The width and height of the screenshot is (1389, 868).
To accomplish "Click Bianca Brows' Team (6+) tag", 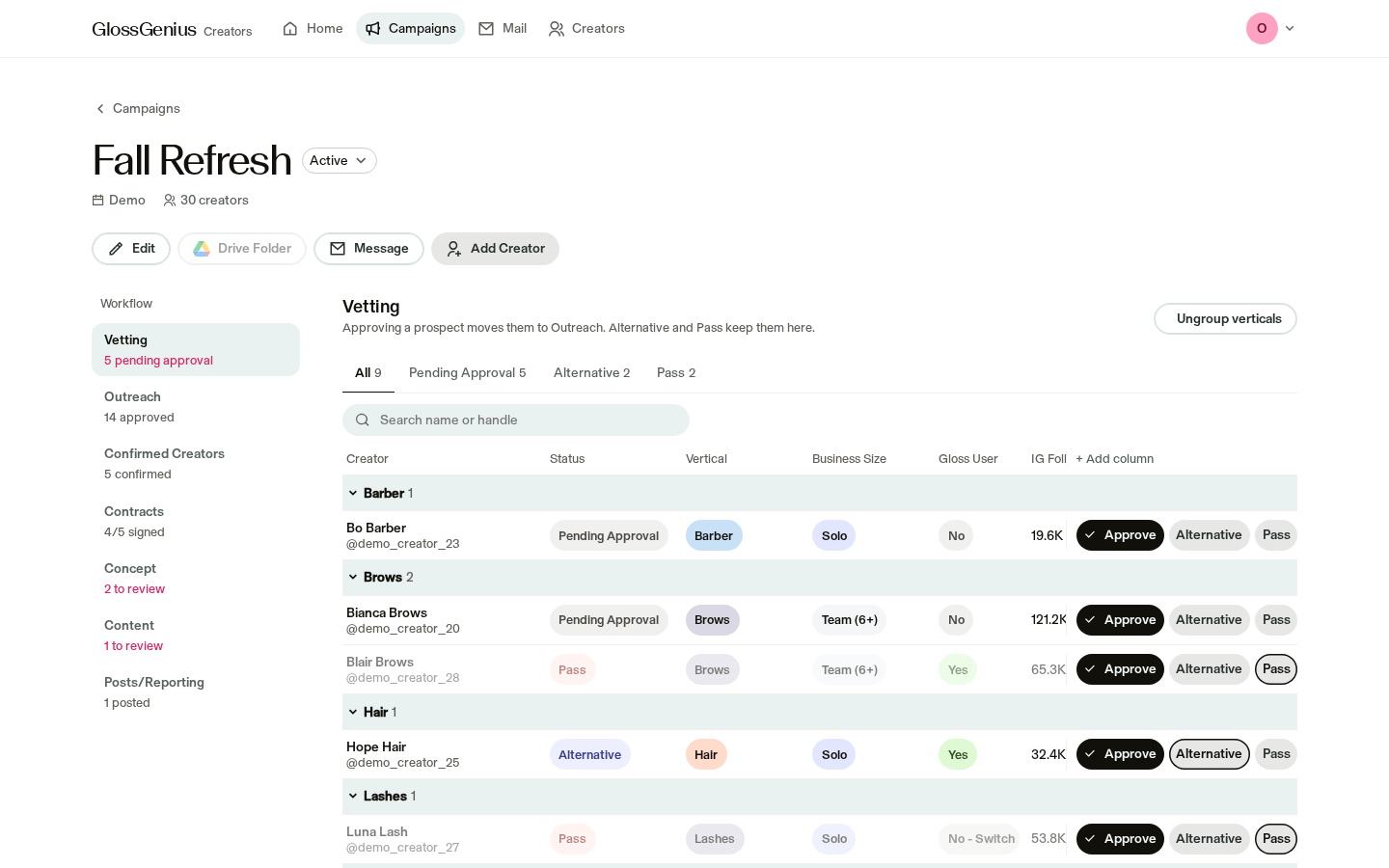I will tap(849, 620).
